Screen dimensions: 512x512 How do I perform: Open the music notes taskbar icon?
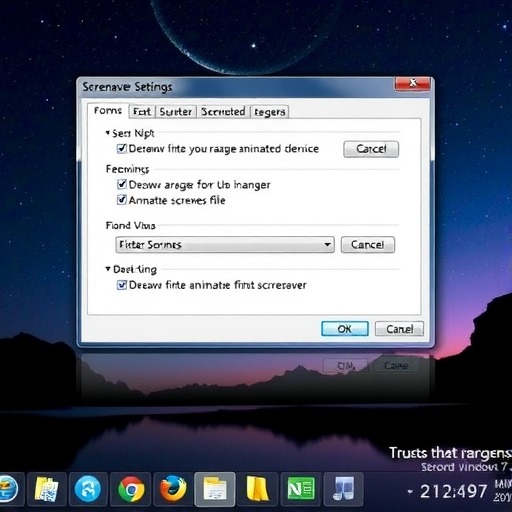click(343, 489)
